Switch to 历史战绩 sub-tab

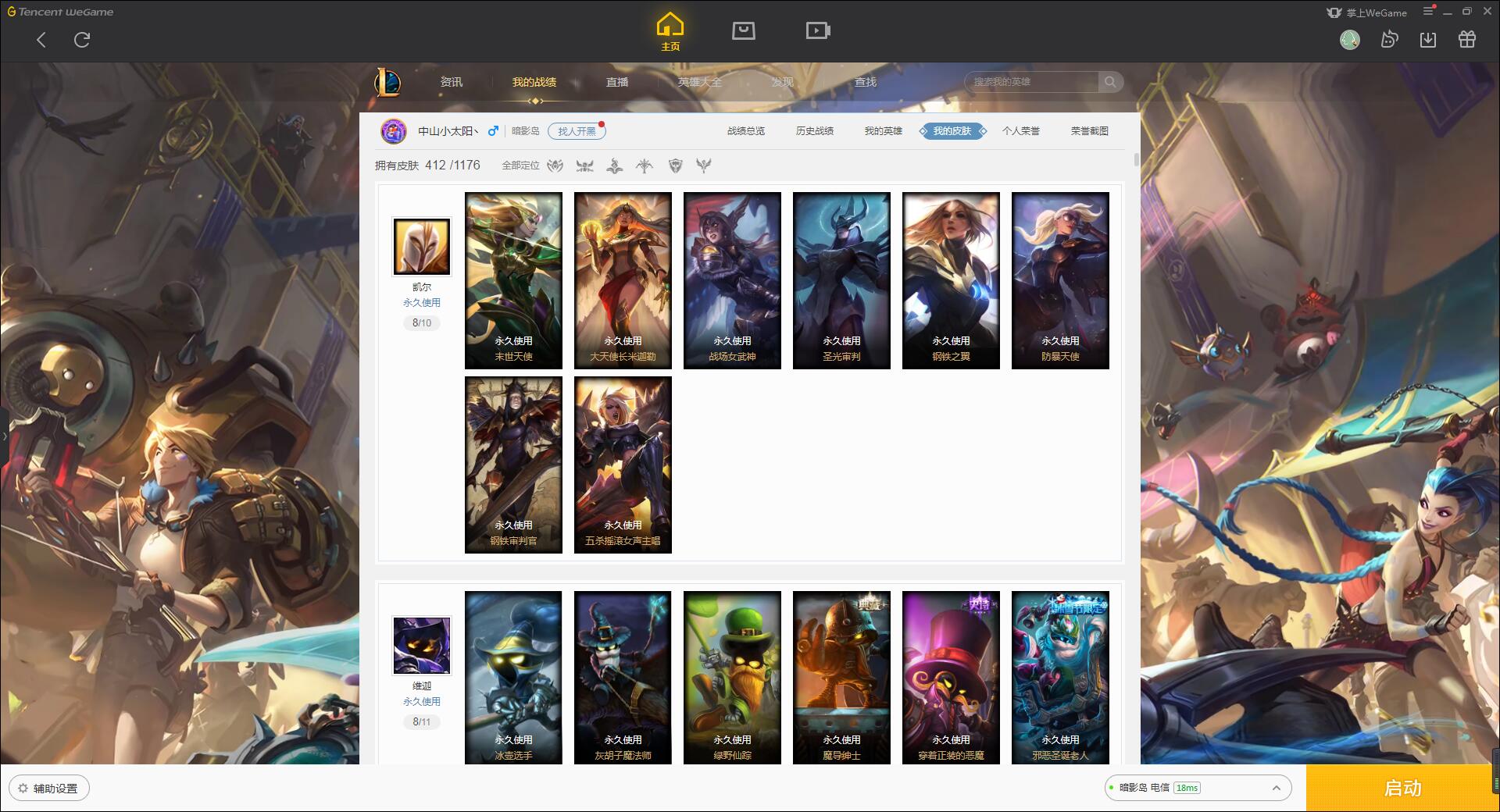pyautogui.click(x=815, y=131)
